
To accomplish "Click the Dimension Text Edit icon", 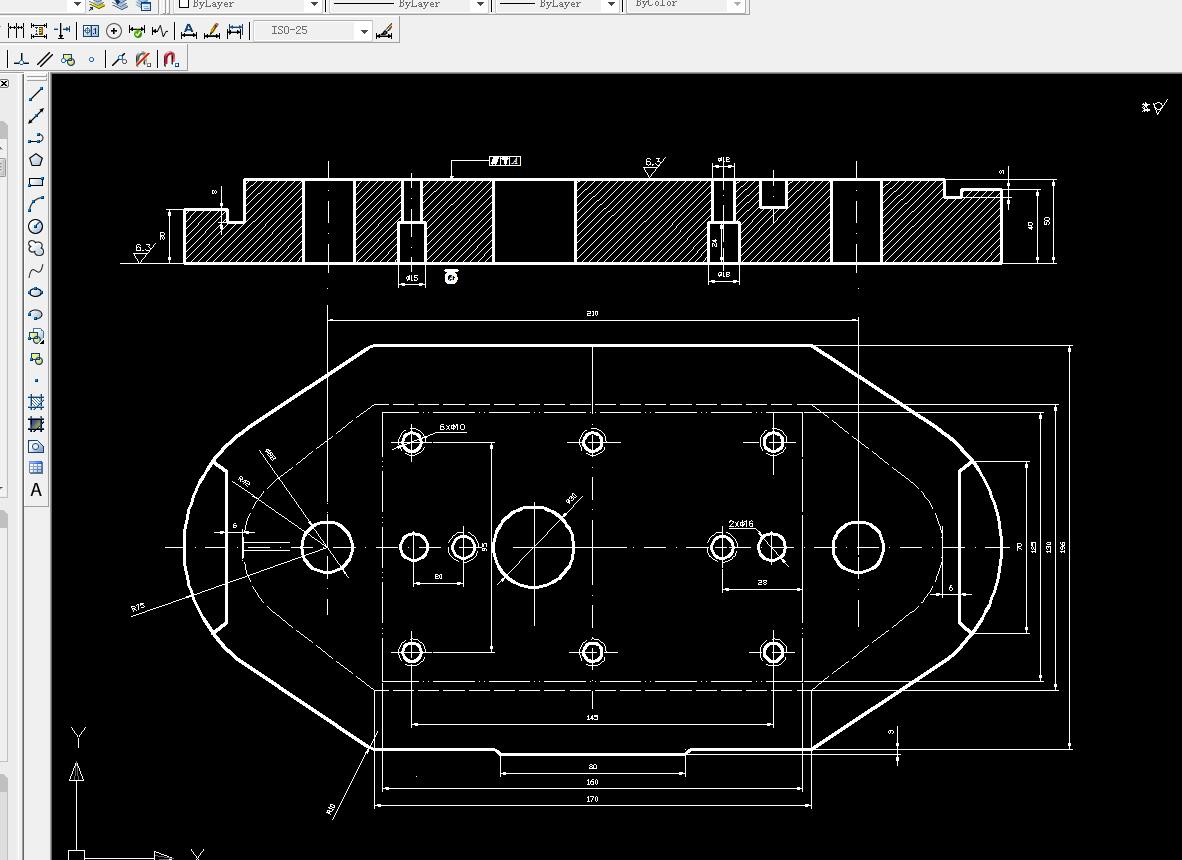I will coord(212,31).
